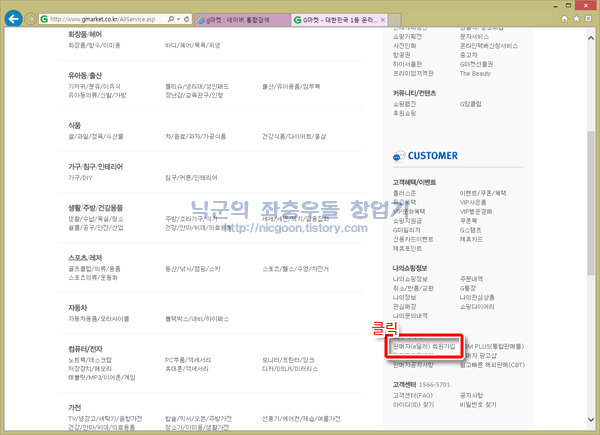This screenshot has width=600, height=435.
Task: Open the 이벤트/쿠폰/혜택 link
Action: point(483,193)
